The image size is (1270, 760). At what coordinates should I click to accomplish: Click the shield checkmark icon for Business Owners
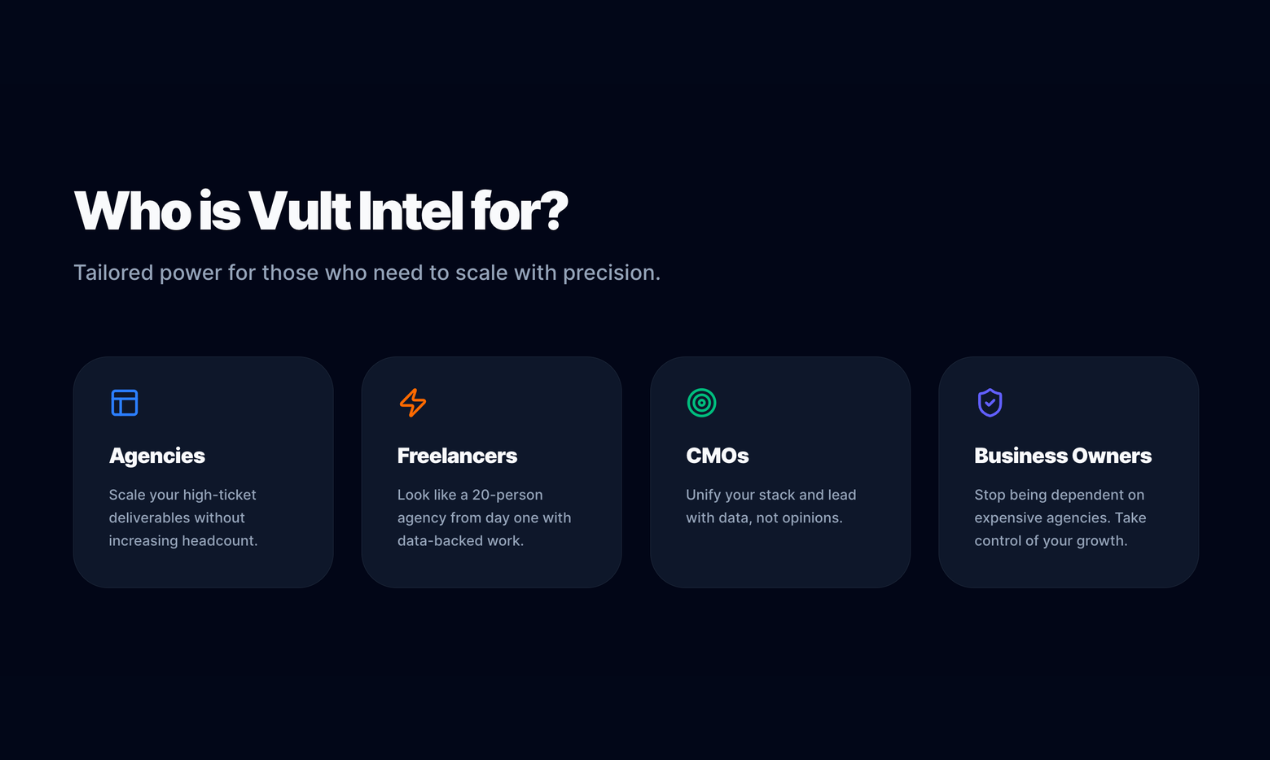(989, 403)
